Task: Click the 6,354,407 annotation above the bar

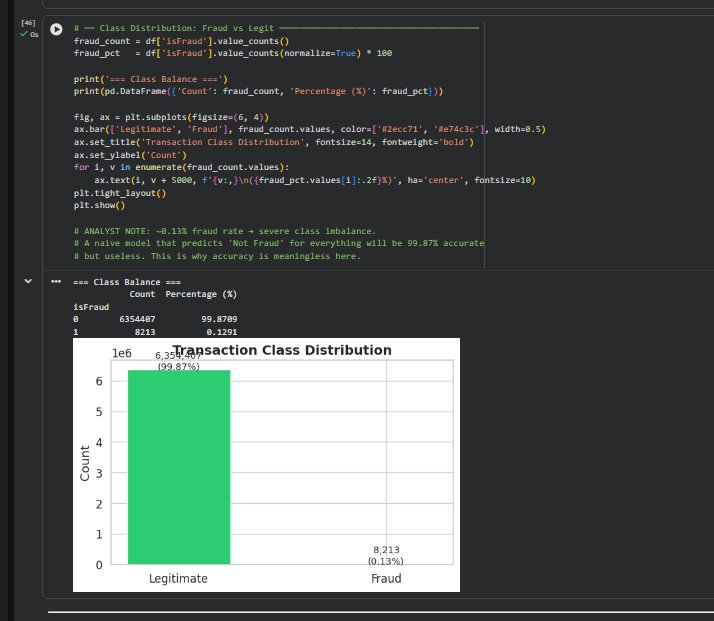Action: pos(178,356)
